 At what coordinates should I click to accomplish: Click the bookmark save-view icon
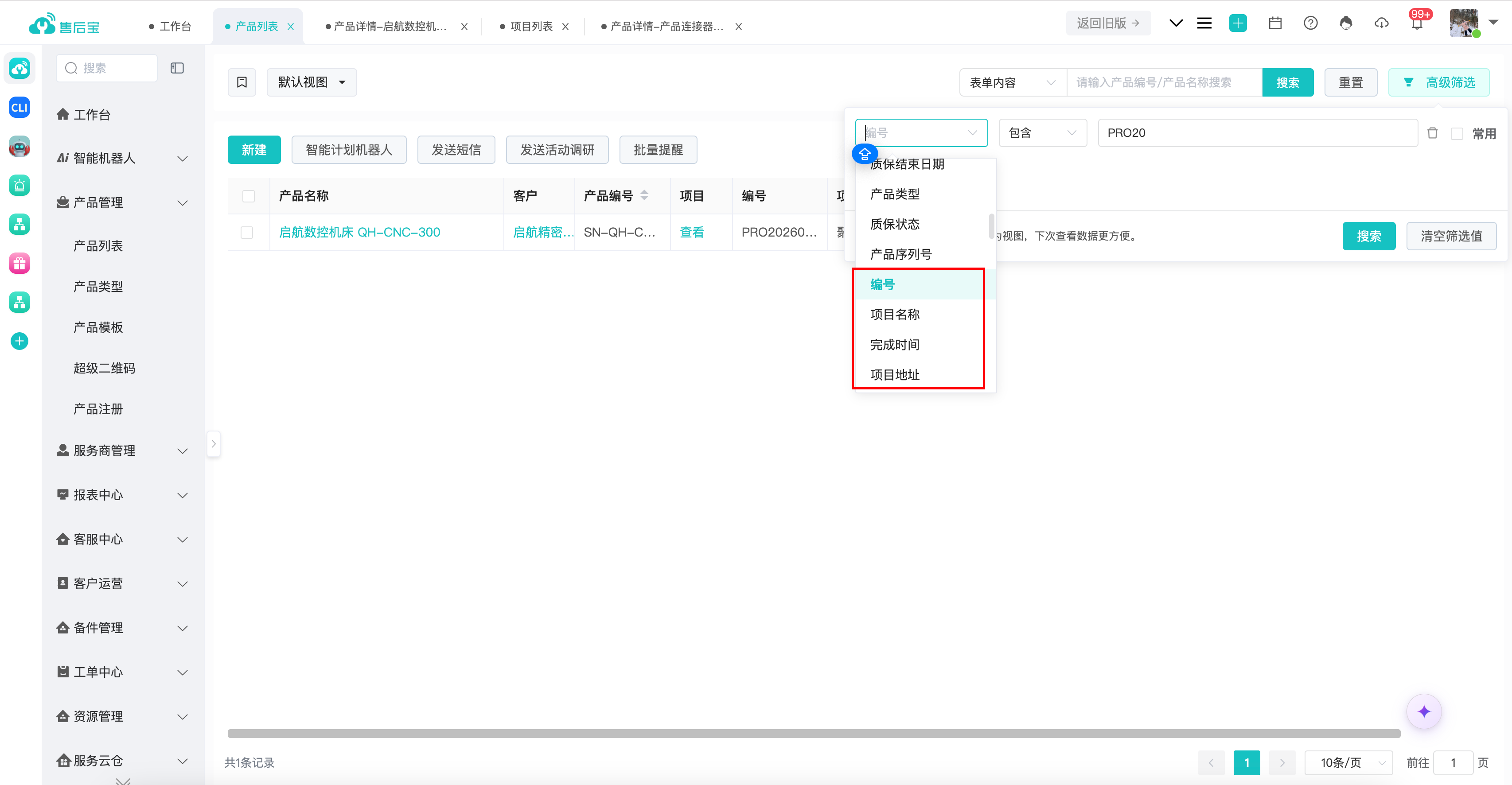[242, 82]
